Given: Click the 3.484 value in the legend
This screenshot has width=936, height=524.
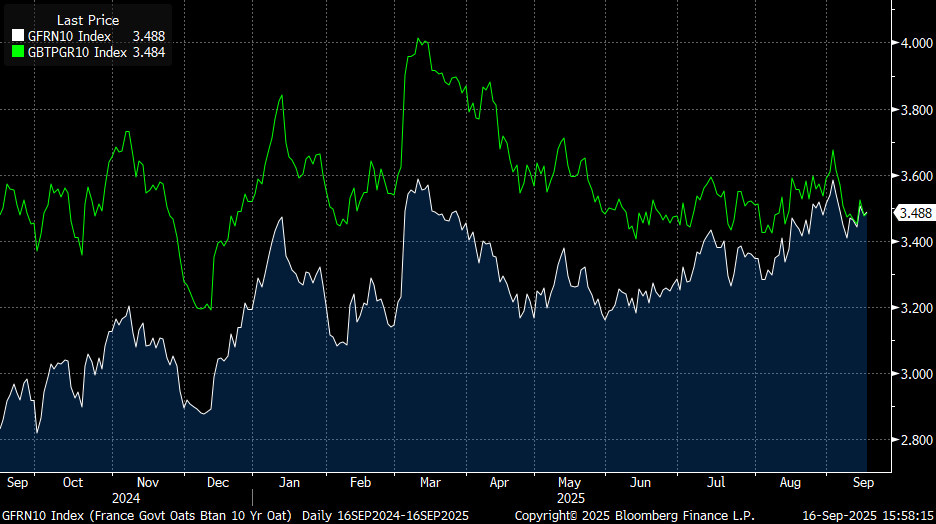Looking at the screenshot, I should (148, 52).
